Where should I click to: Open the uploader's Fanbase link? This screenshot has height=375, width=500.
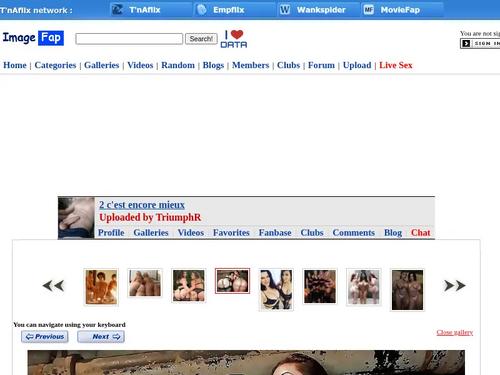tap(275, 233)
